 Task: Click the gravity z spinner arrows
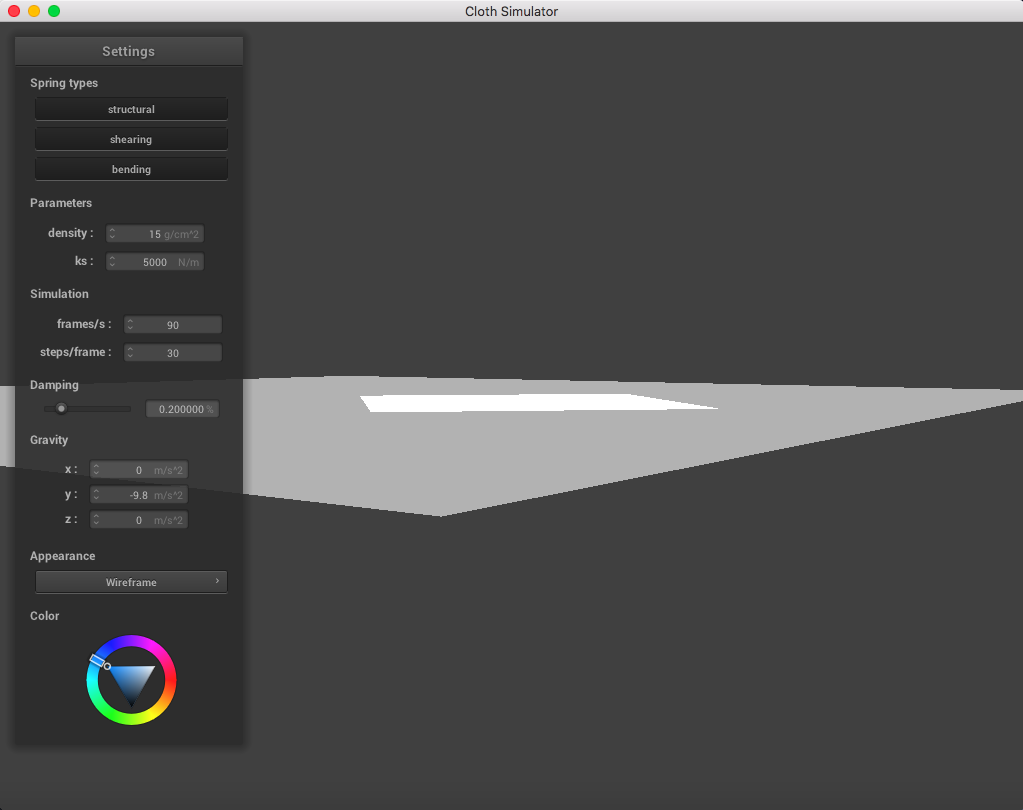pos(96,520)
